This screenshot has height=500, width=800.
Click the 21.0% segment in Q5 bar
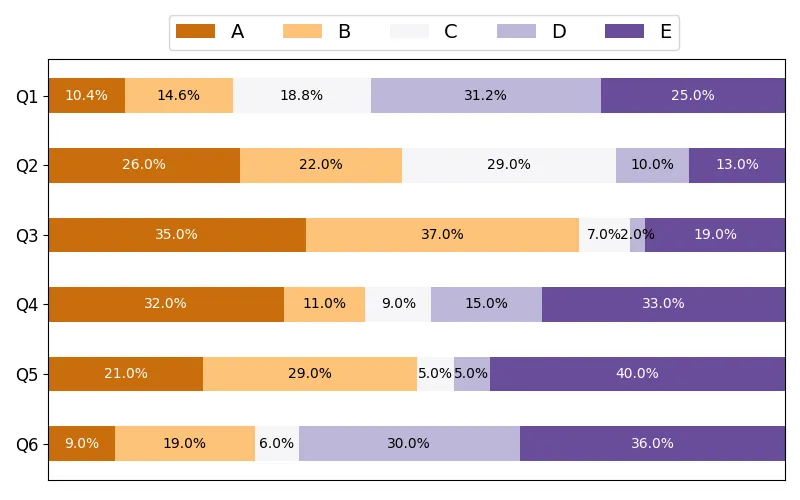click(126, 374)
